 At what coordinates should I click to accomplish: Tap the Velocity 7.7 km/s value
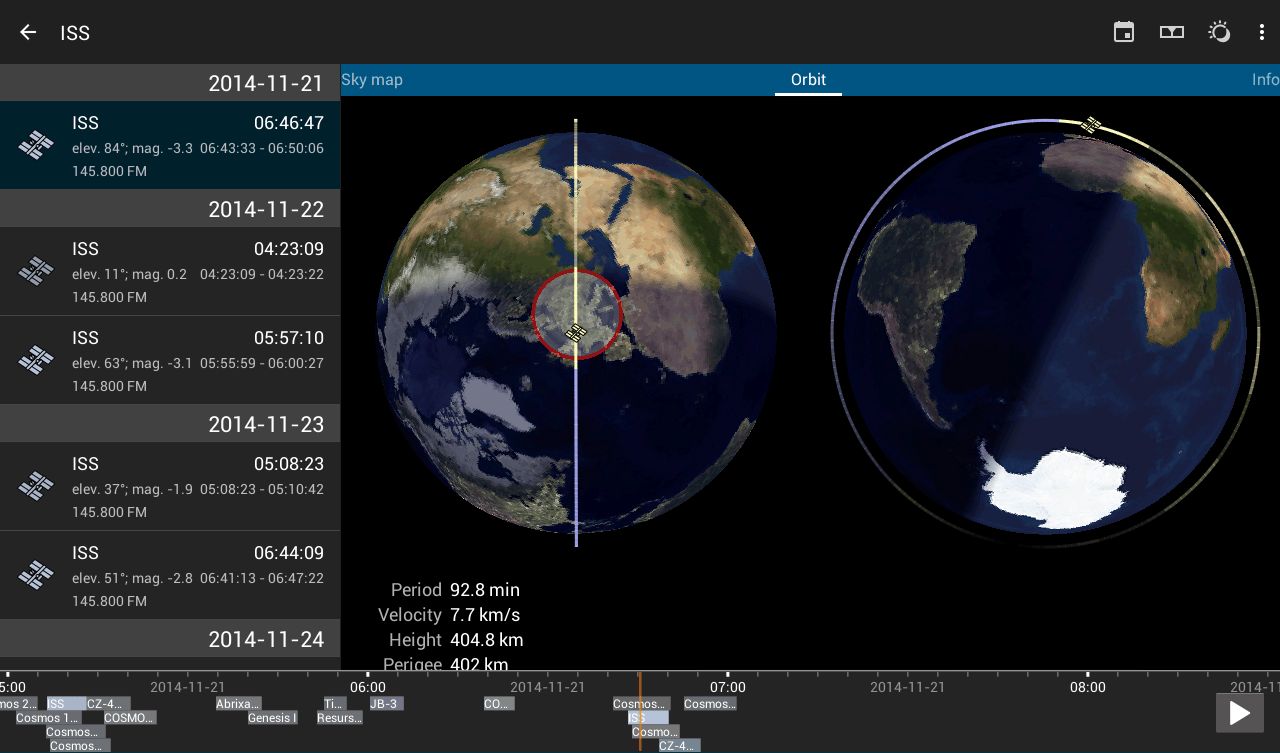485,615
